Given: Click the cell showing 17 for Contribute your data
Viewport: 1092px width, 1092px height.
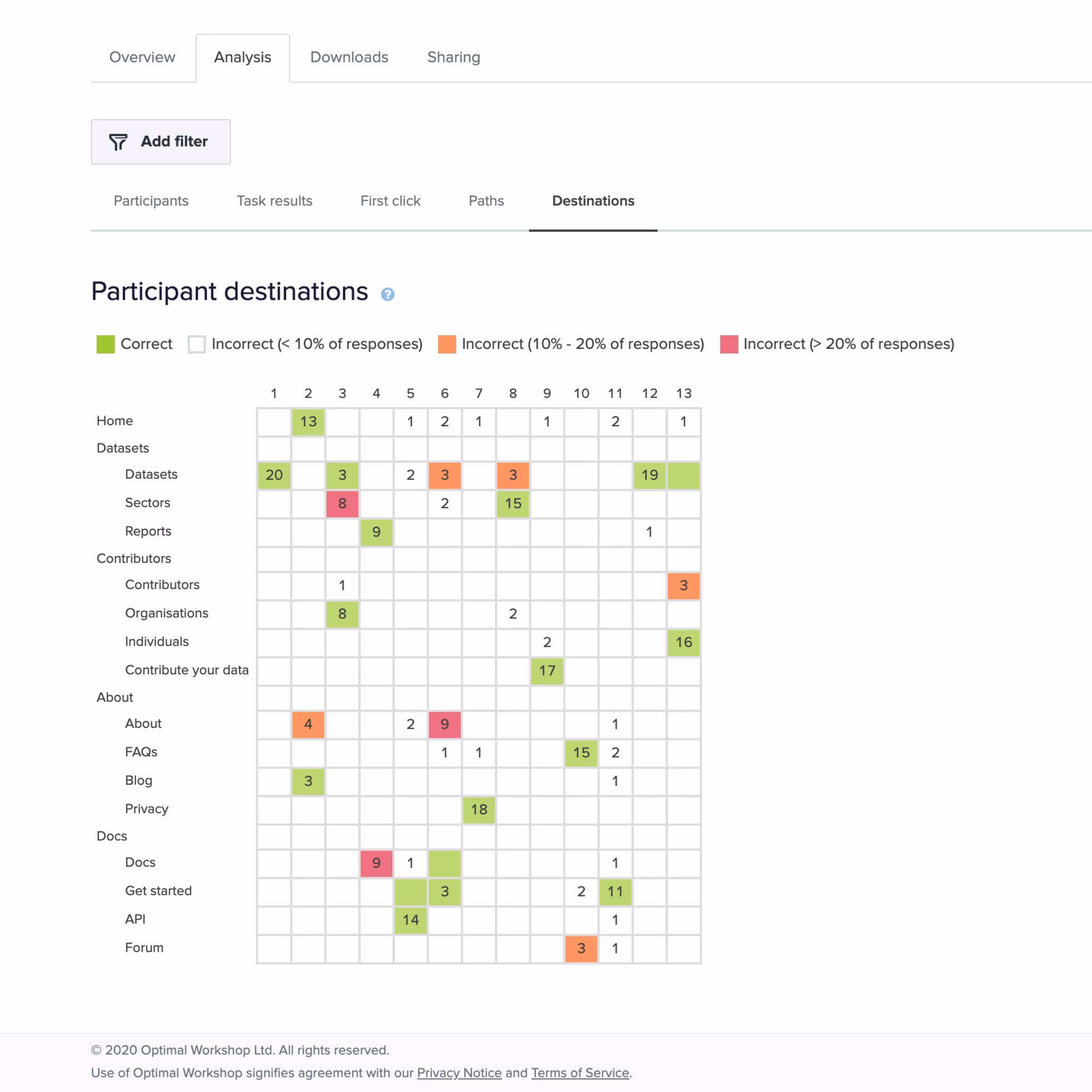Looking at the screenshot, I should 546,671.
